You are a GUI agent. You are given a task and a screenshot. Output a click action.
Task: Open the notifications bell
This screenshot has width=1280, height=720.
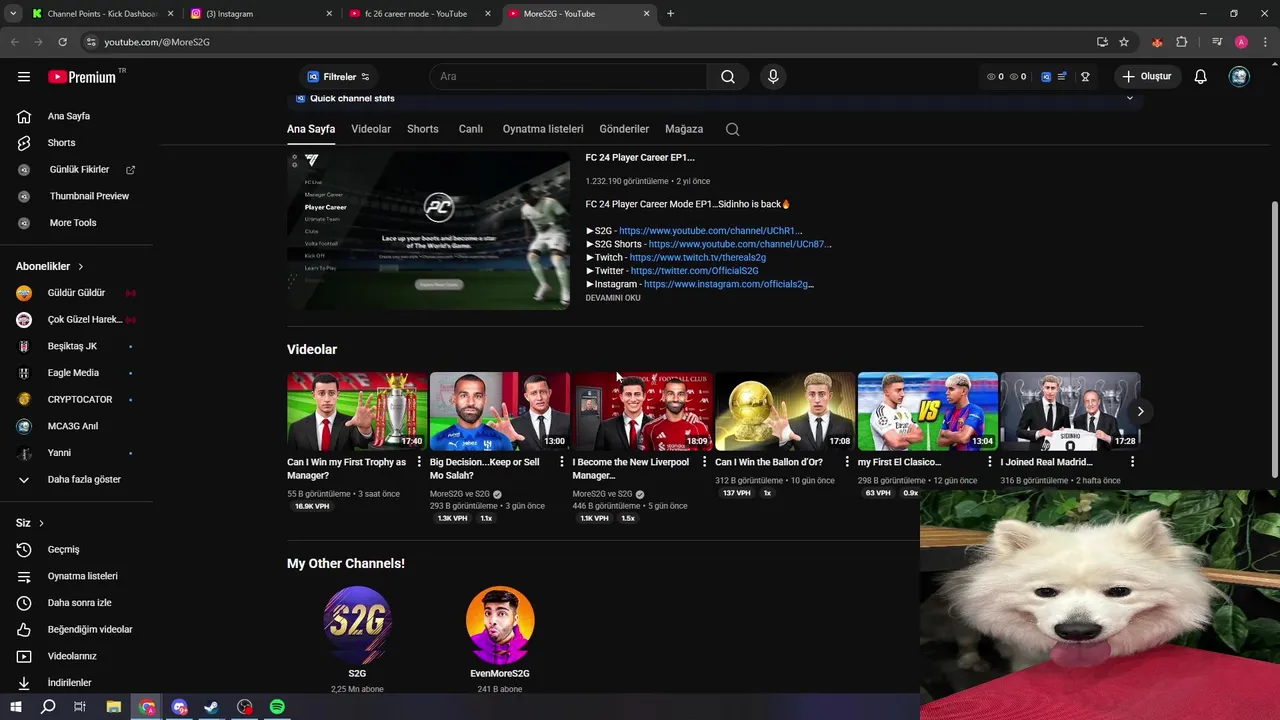pos(1201,77)
